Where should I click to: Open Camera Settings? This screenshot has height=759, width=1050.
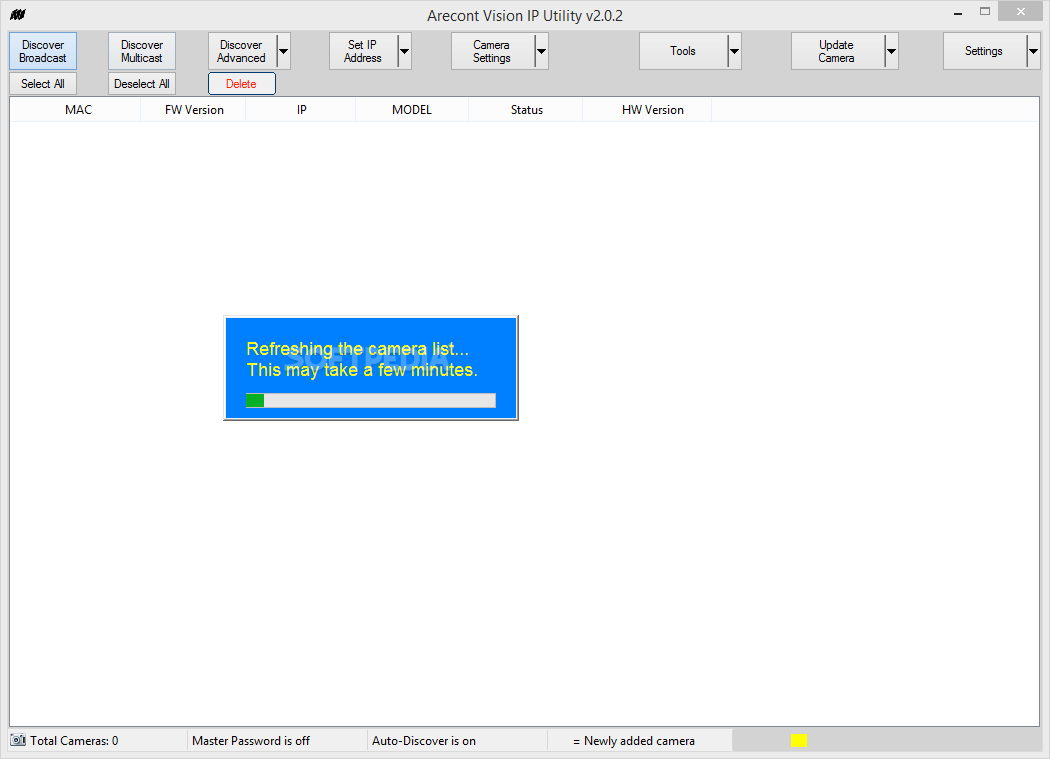click(492, 51)
